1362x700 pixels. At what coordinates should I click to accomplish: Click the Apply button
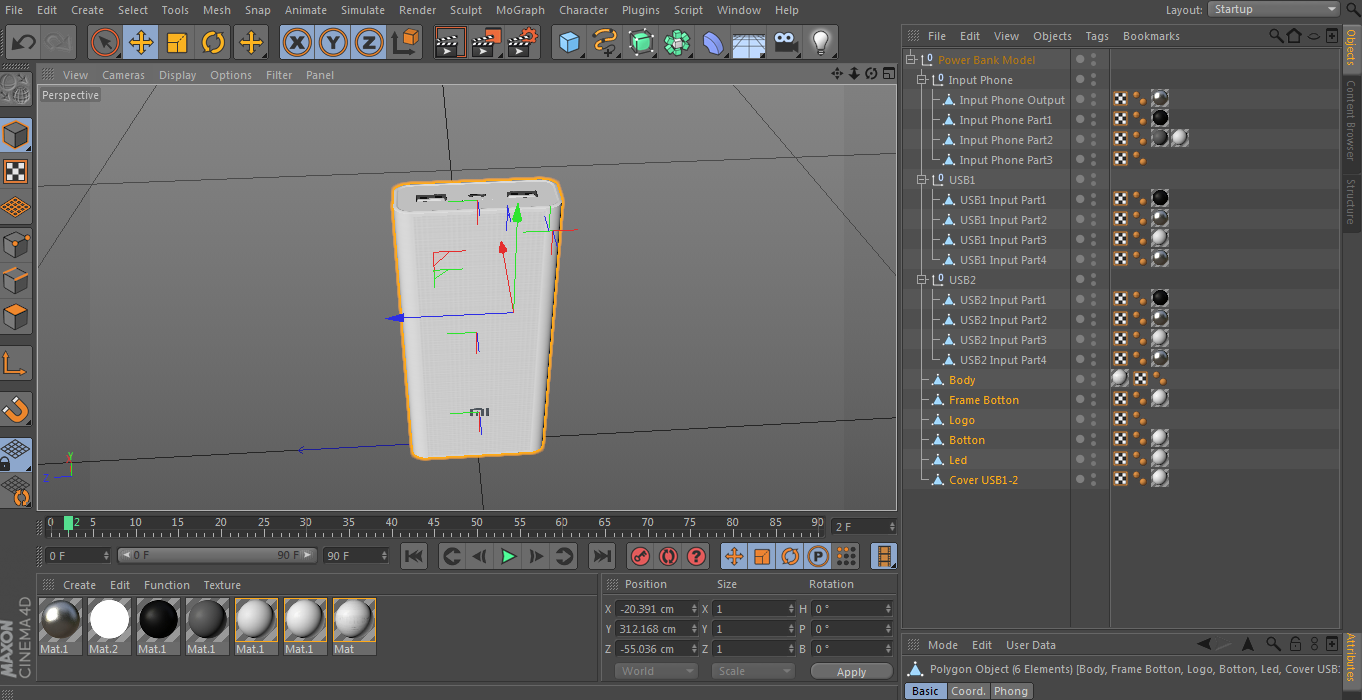click(851, 672)
